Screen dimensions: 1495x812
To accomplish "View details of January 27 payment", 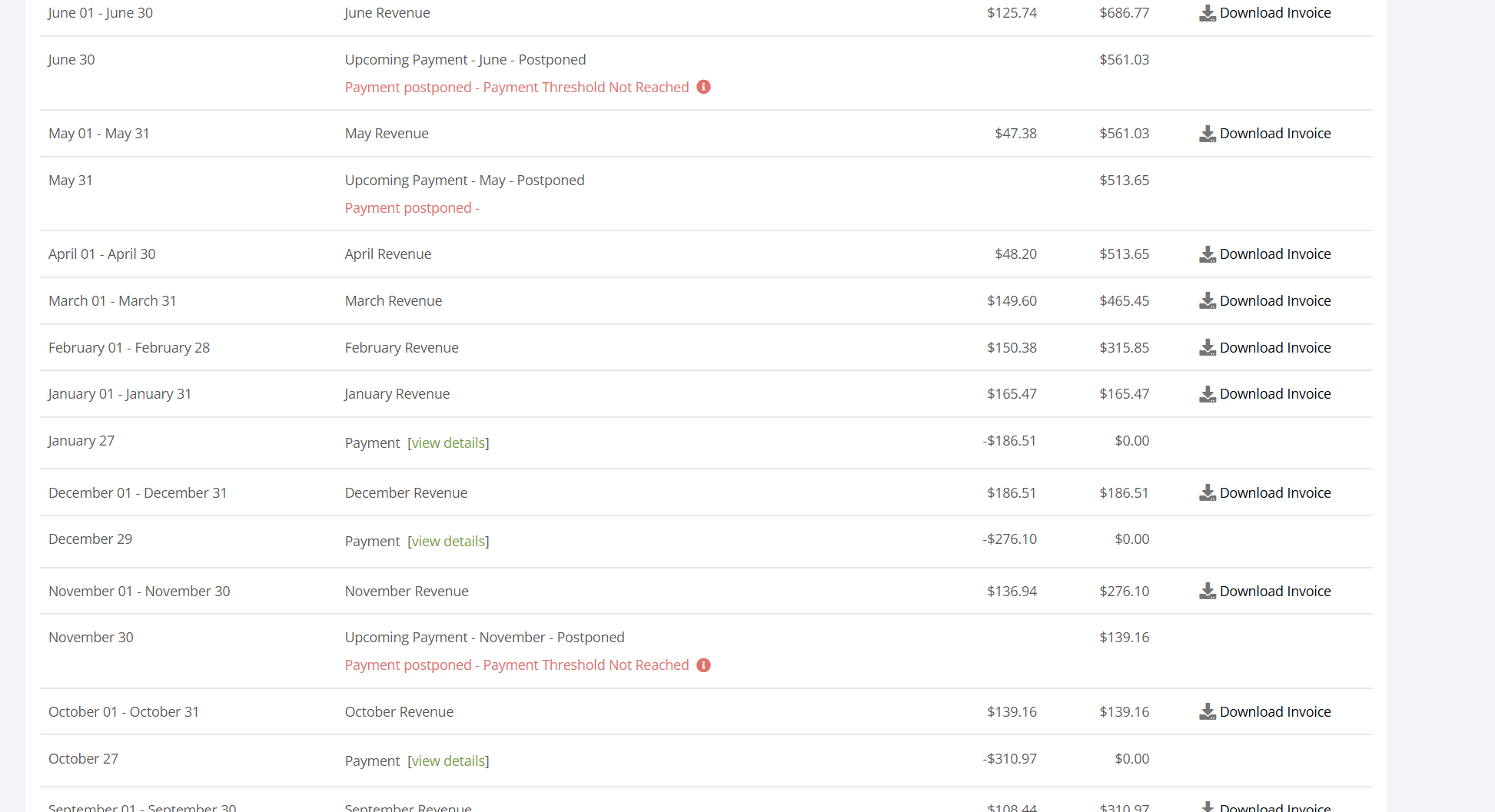I will 448,443.
